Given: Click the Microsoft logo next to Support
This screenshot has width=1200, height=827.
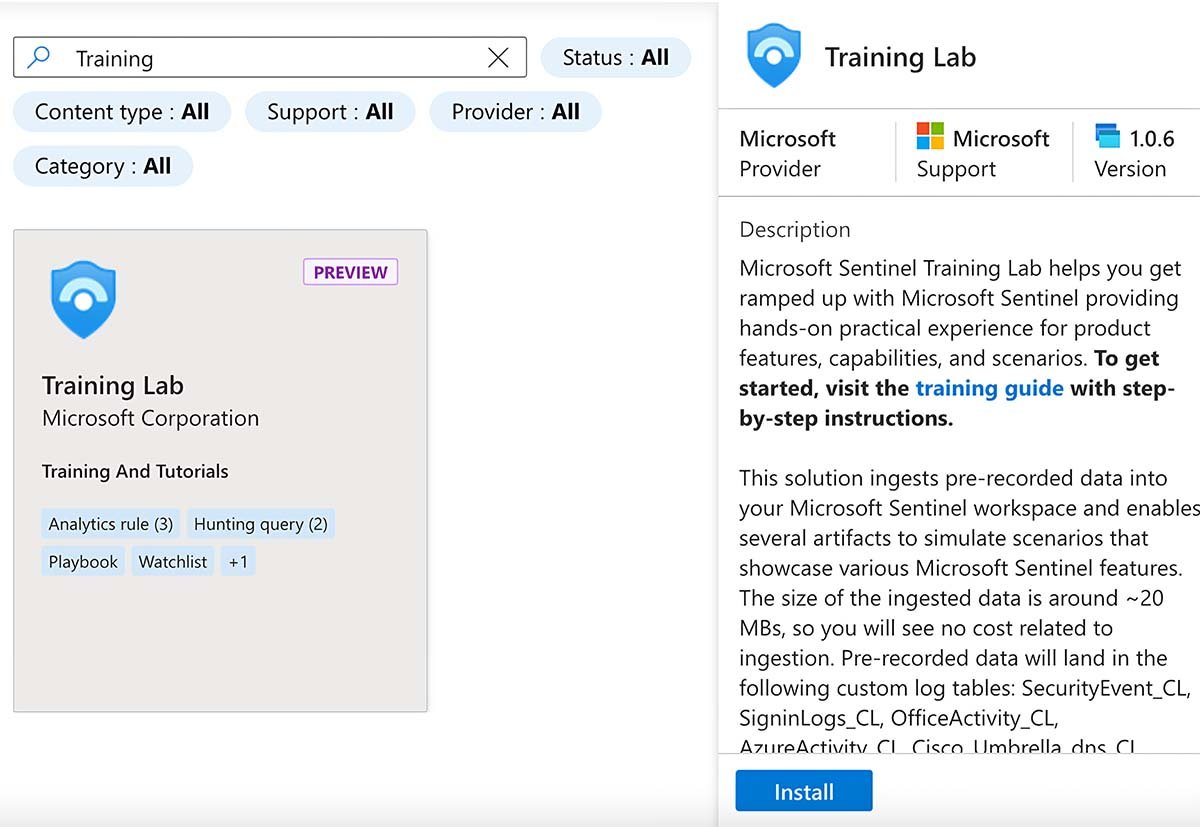Looking at the screenshot, I should click(x=930, y=137).
